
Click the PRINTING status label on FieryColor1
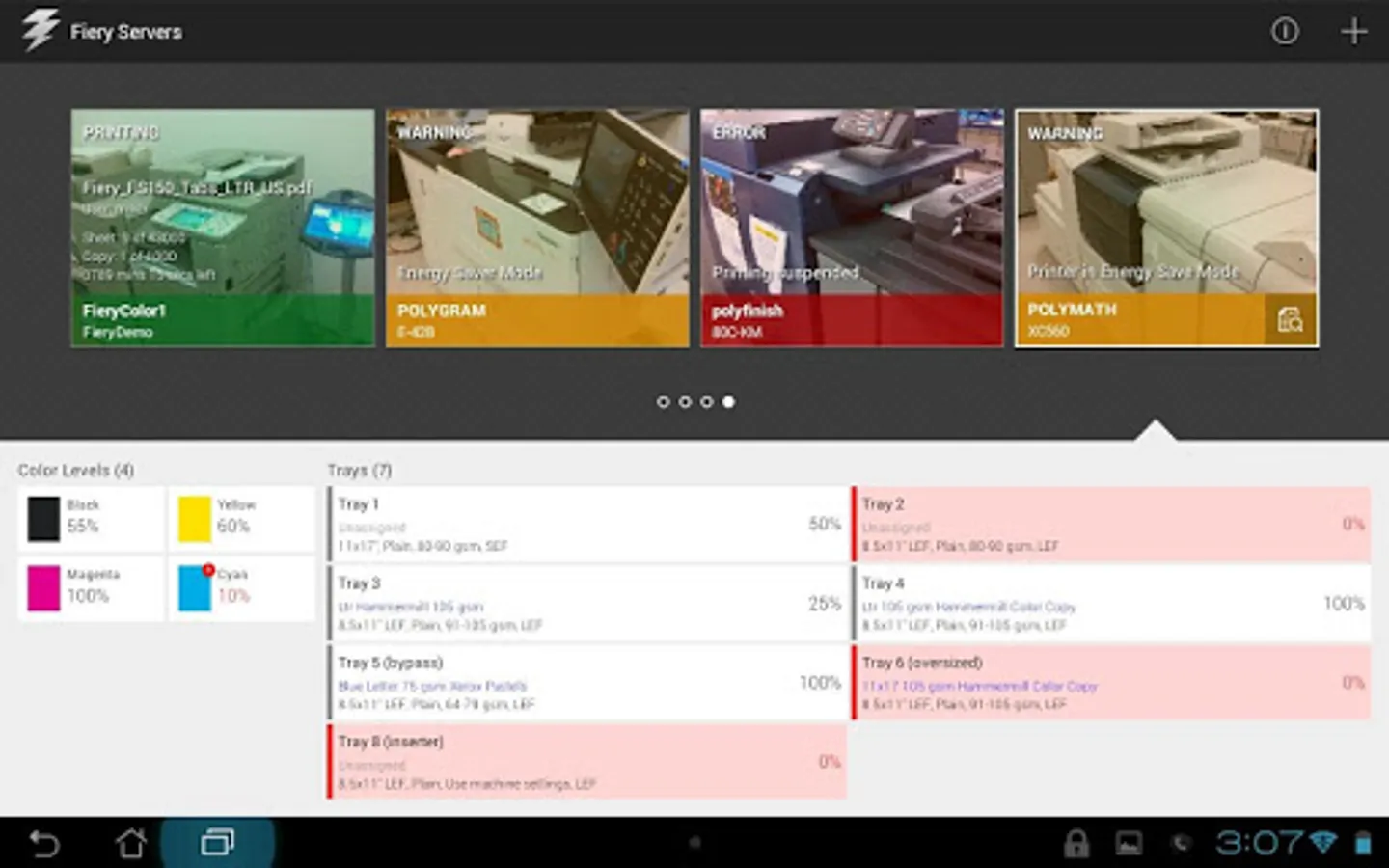(x=121, y=132)
